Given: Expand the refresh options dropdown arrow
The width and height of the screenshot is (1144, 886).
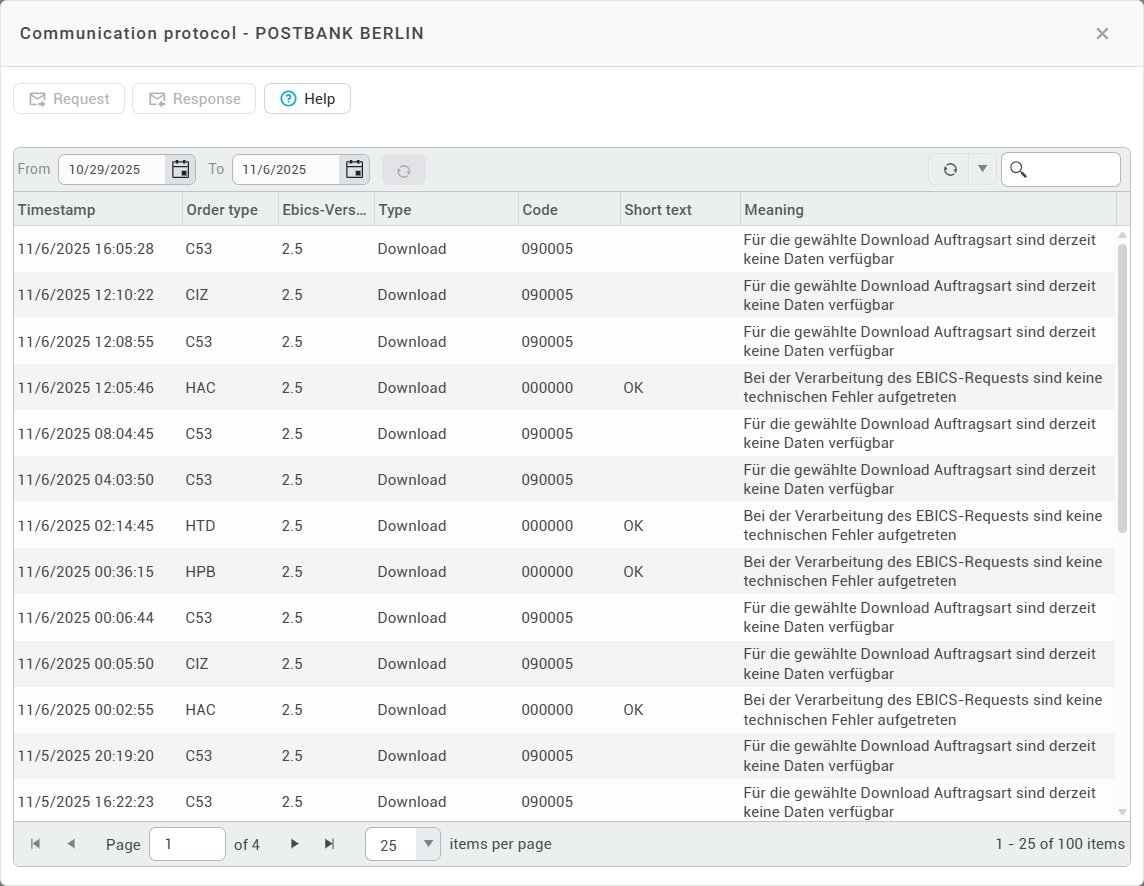Looking at the screenshot, I should (982, 169).
